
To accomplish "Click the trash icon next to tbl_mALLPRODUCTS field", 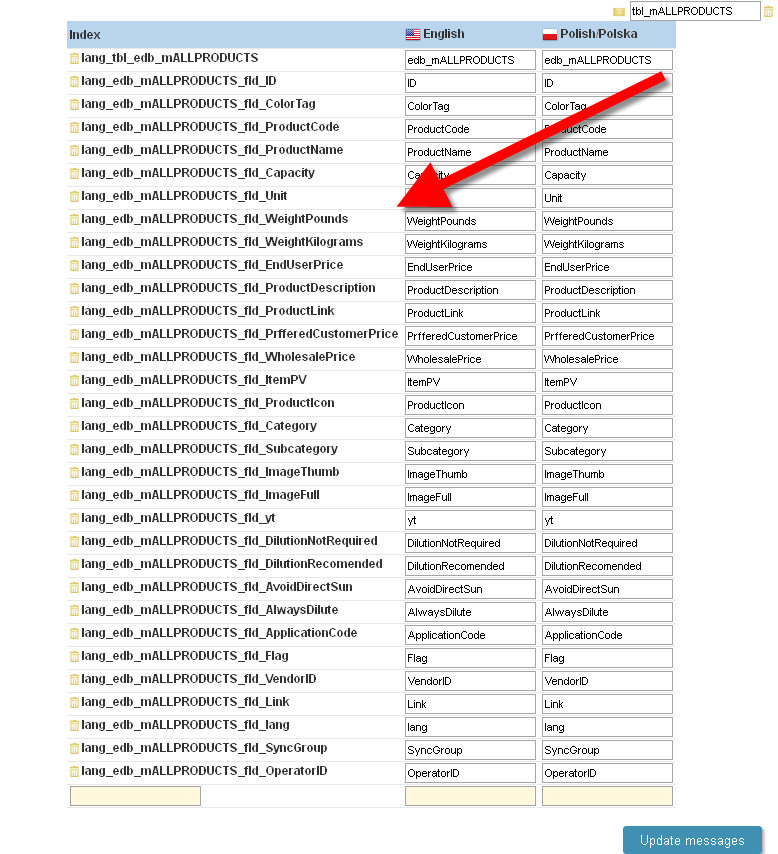I will [768, 12].
